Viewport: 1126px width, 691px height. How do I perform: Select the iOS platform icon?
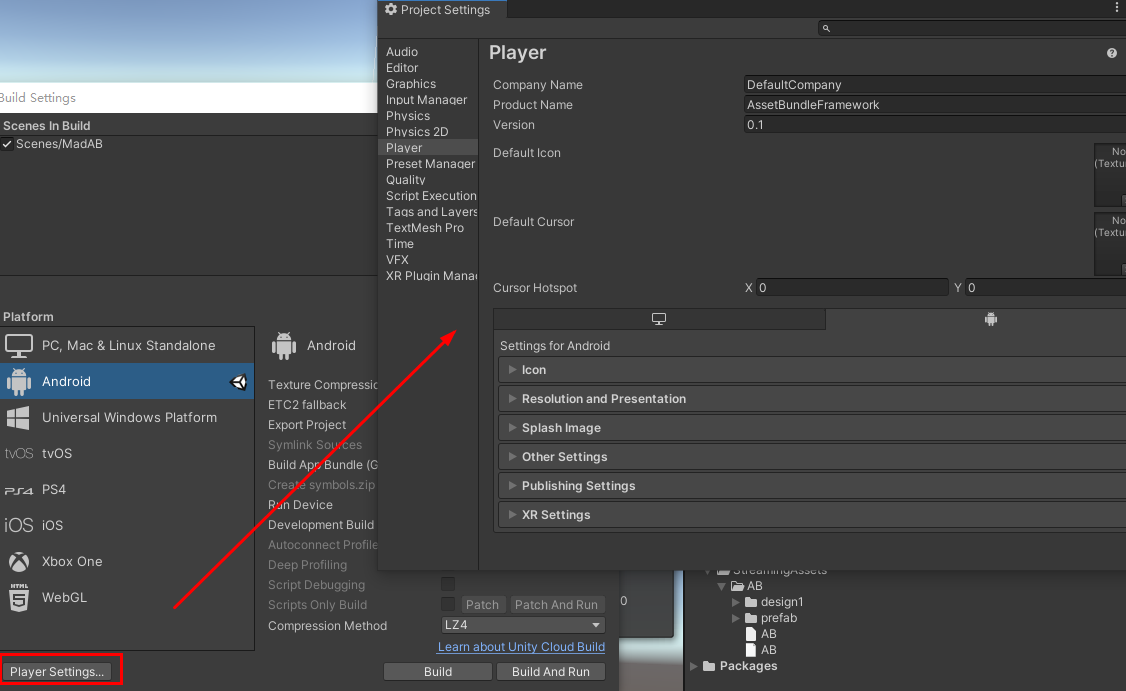pyautogui.click(x=17, y=525)
